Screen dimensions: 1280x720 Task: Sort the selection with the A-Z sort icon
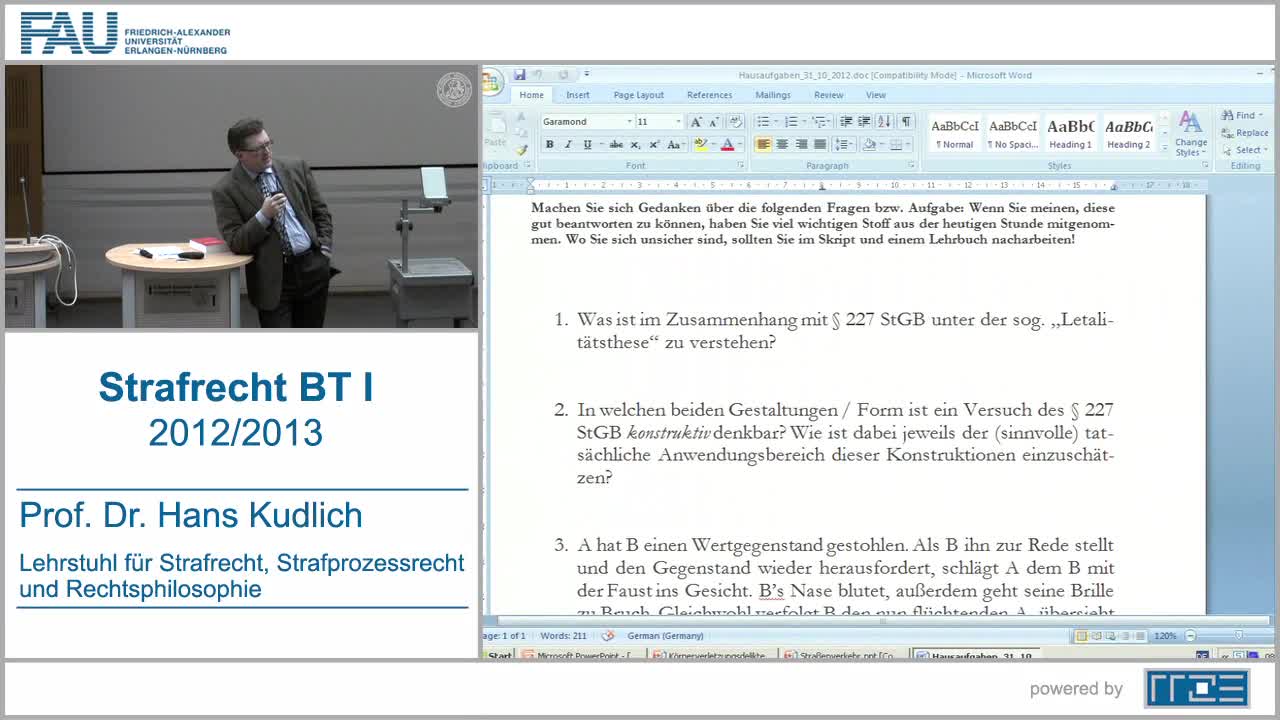(x=884, y=122)
